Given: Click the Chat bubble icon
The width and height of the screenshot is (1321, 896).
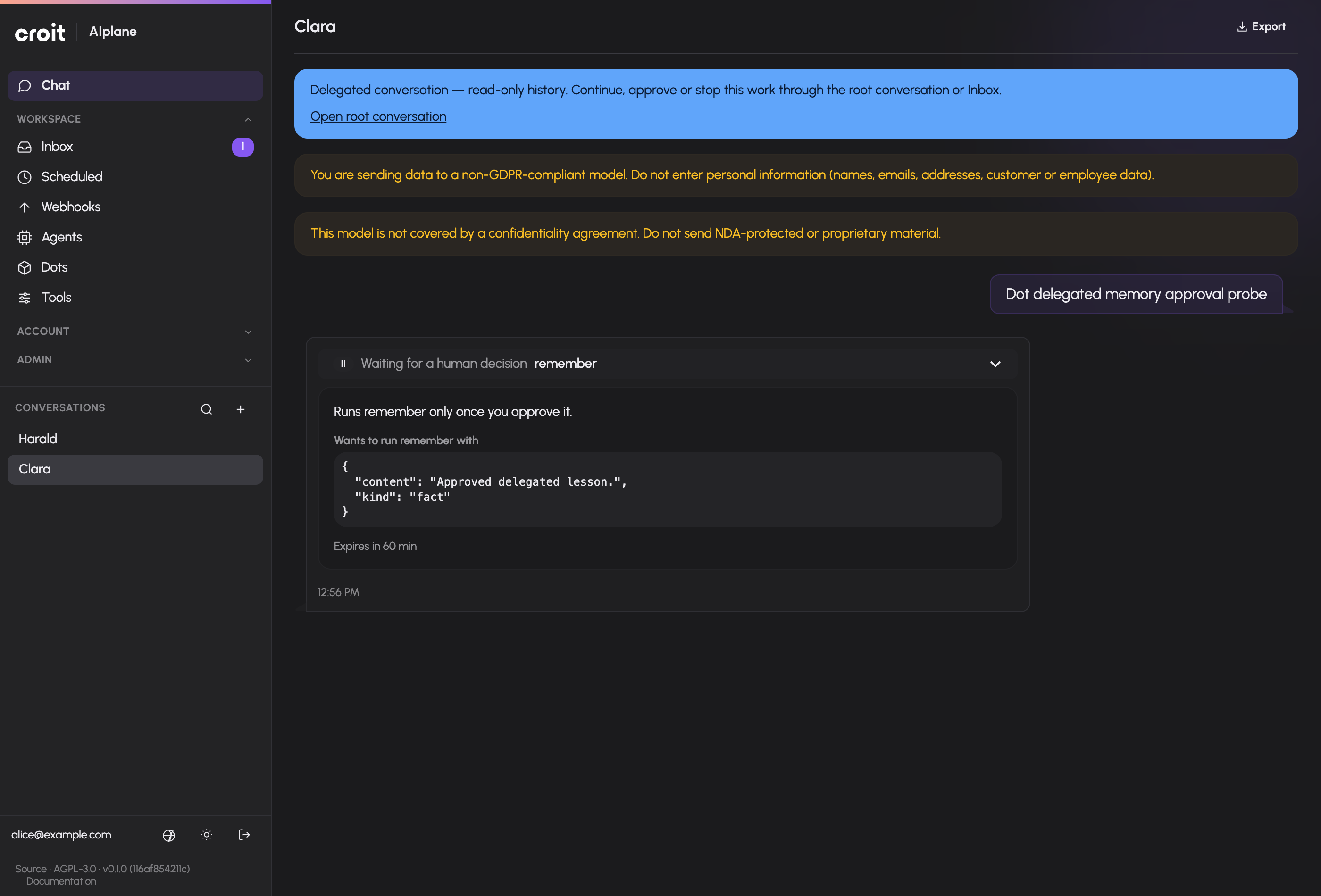Looking at the screenshot, I should 25,86.
